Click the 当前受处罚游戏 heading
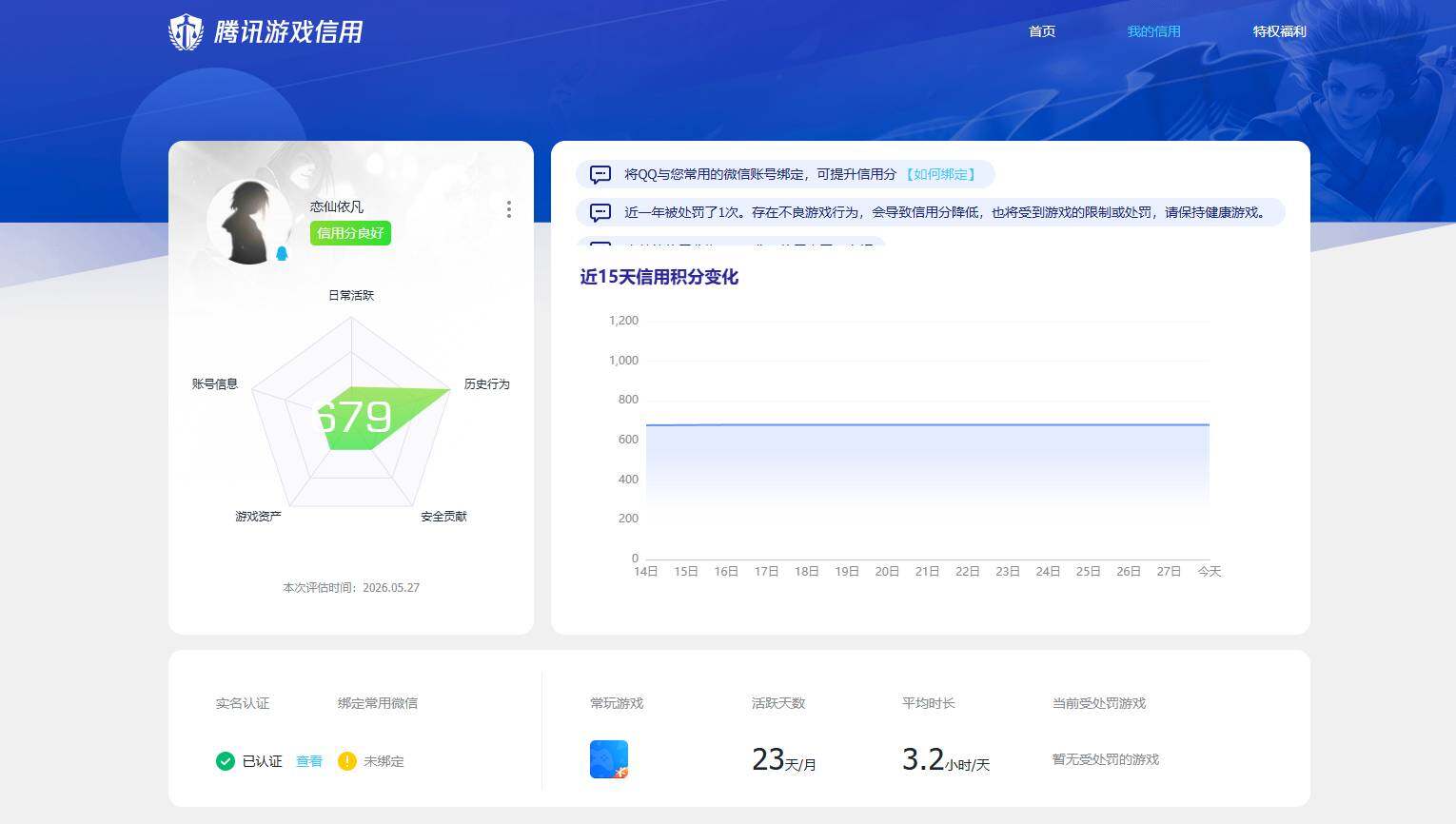The width and height of the screenshot is (1456, 824). (x=1099, y=703)
